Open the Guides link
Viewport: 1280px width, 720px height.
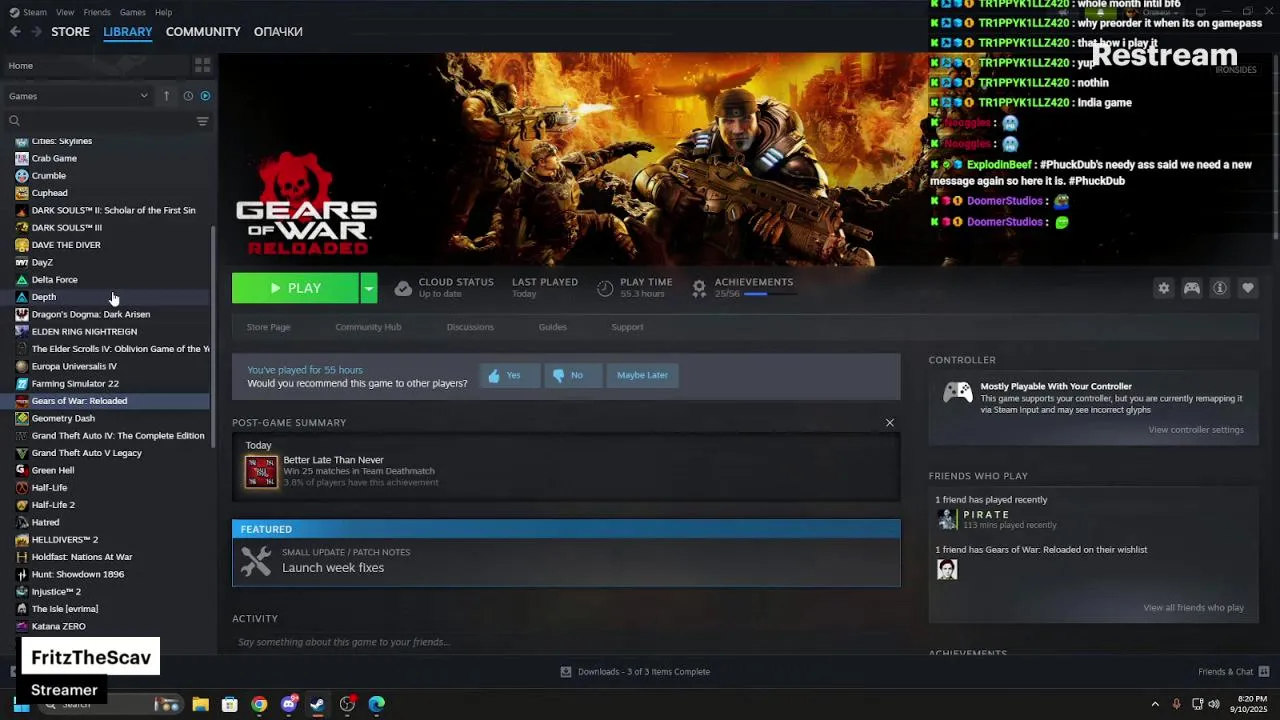tap(553, 327)
